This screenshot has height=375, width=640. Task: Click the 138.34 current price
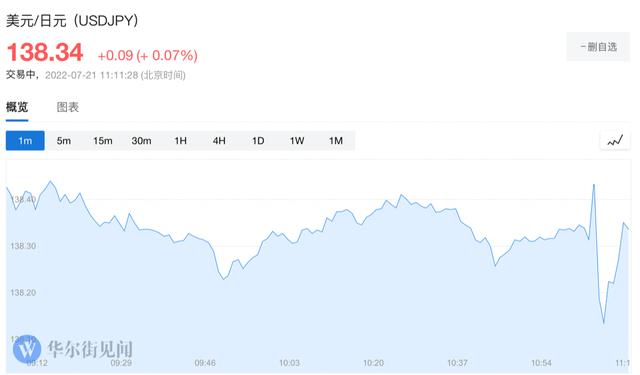coord(45,52)
